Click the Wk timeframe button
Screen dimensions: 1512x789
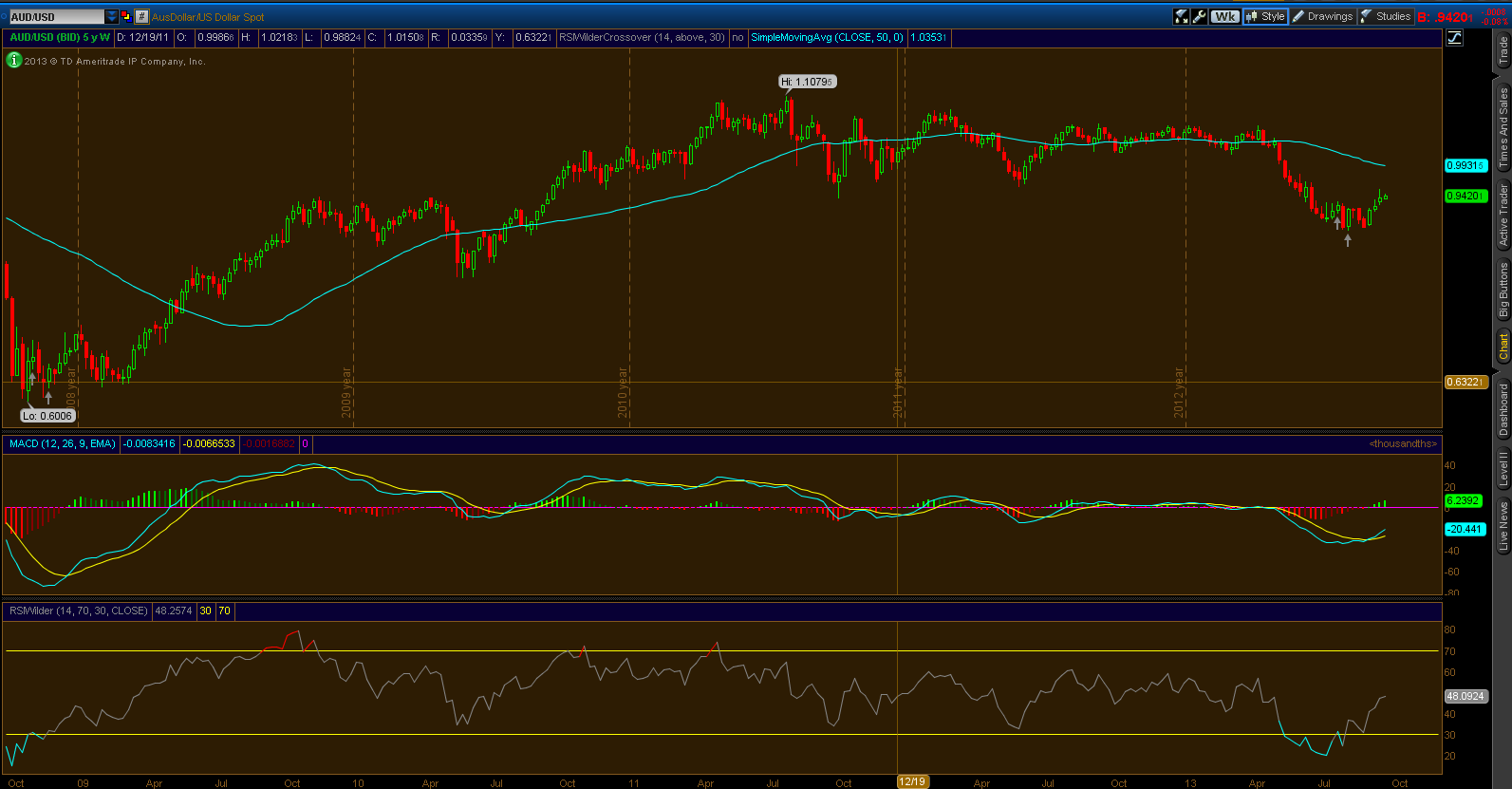tap(1225, 16)
